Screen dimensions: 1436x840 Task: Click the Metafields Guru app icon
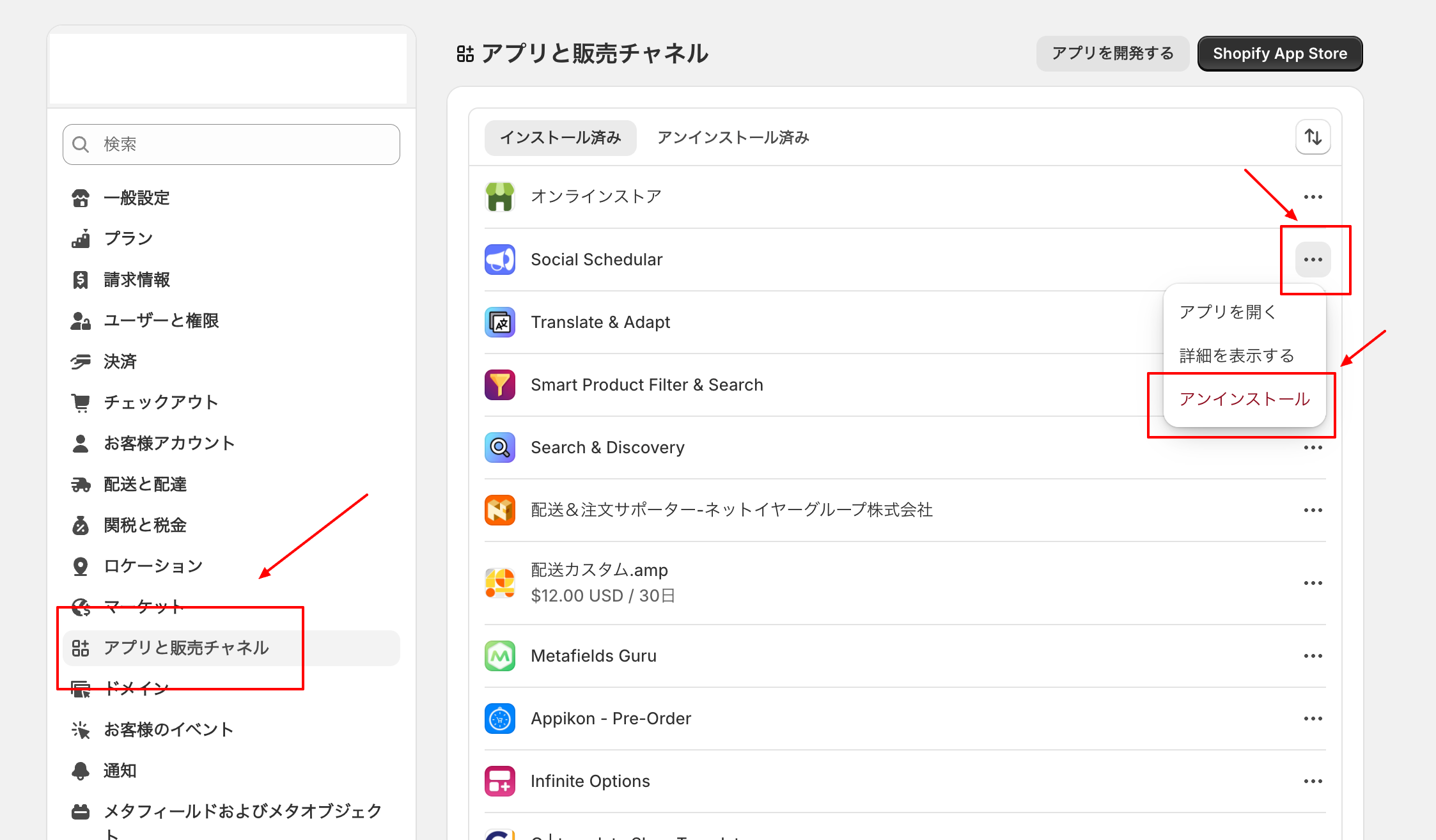(x=500, y=656)
